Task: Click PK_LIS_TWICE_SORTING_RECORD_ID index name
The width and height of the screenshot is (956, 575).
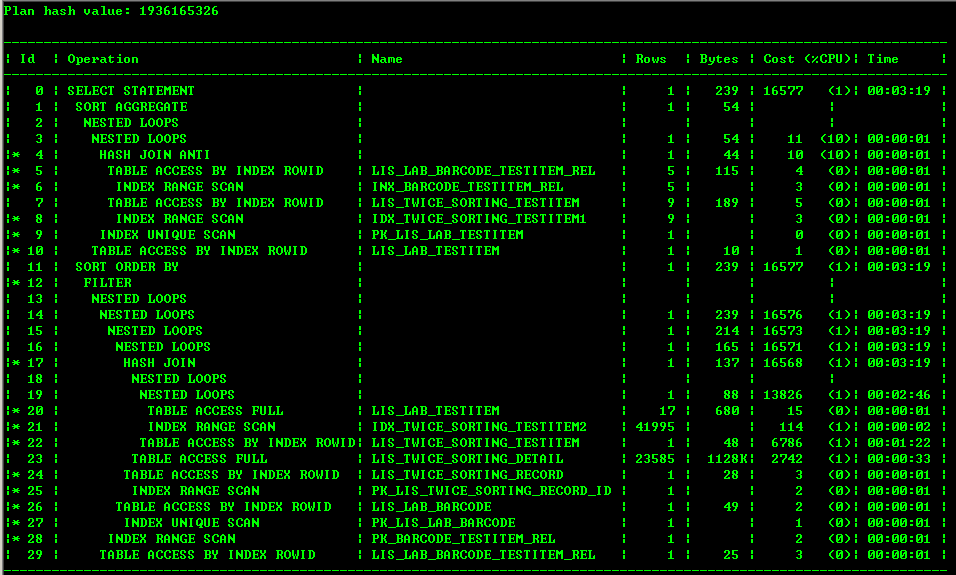Action: pos(491,491)
